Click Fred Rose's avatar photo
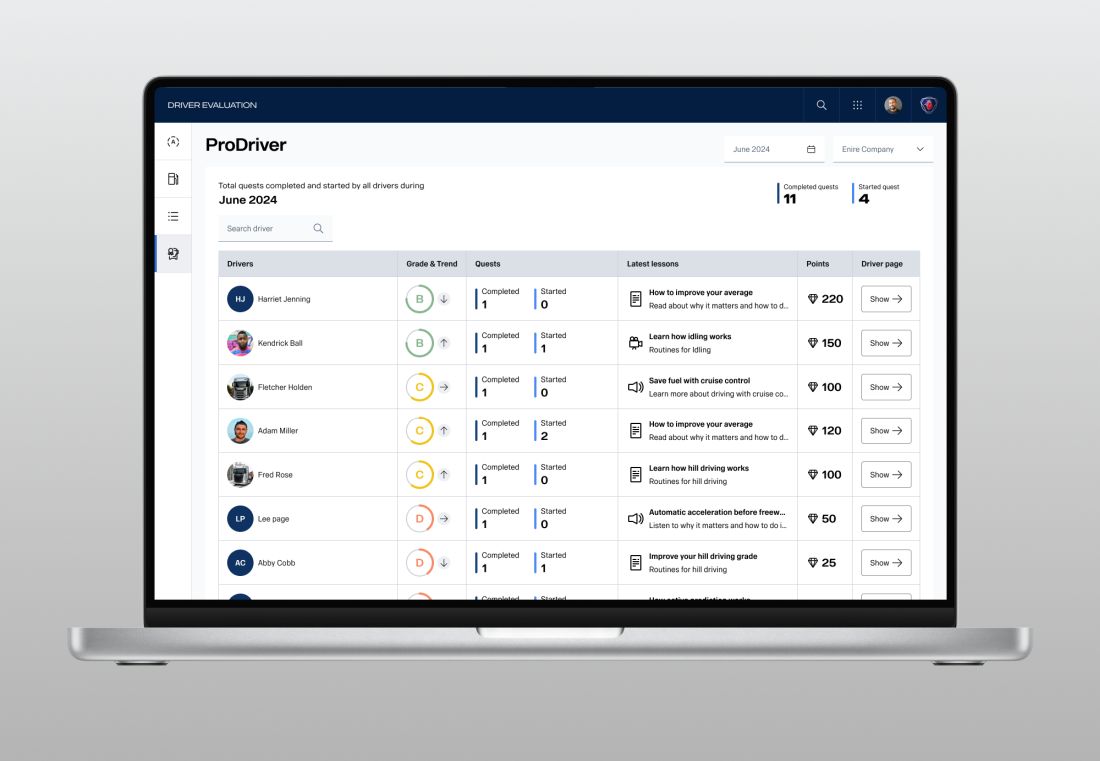The image size is (1100, 761). coord(240,475)
